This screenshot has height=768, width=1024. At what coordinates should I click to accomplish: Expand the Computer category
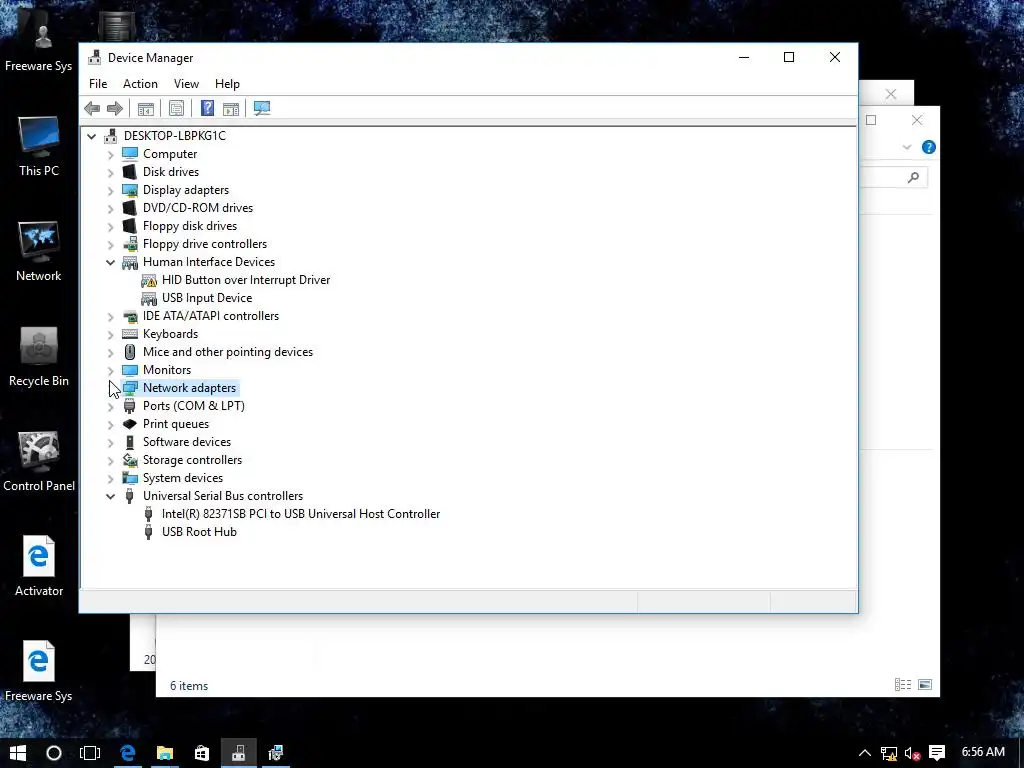pos(110,155)
